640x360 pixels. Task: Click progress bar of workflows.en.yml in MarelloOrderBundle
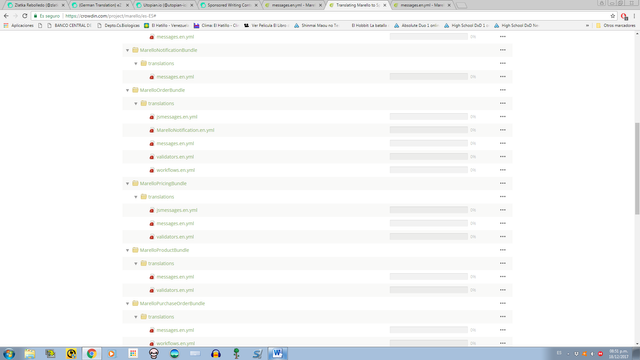[429, 170]
